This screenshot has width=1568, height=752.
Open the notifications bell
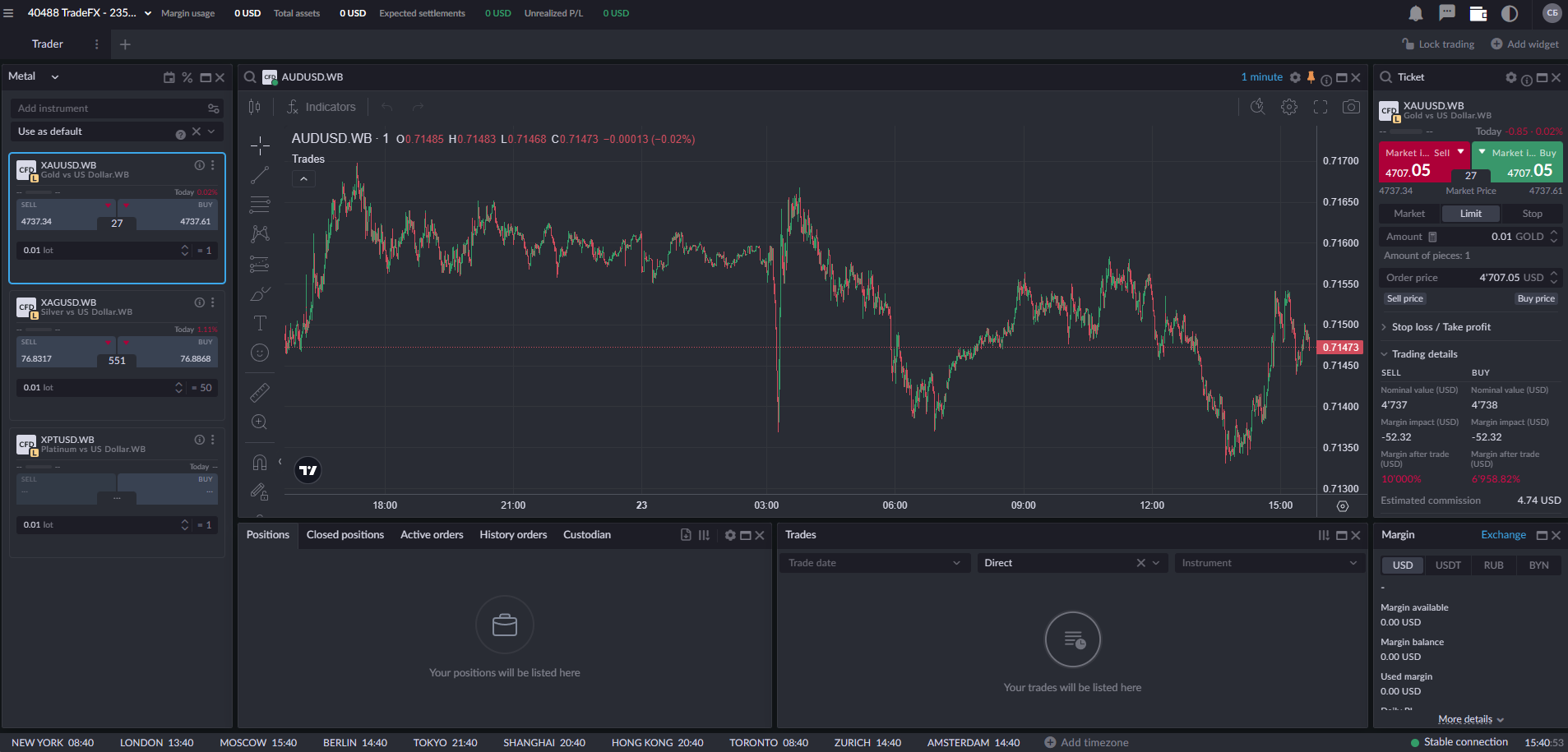coord(1415,13)
